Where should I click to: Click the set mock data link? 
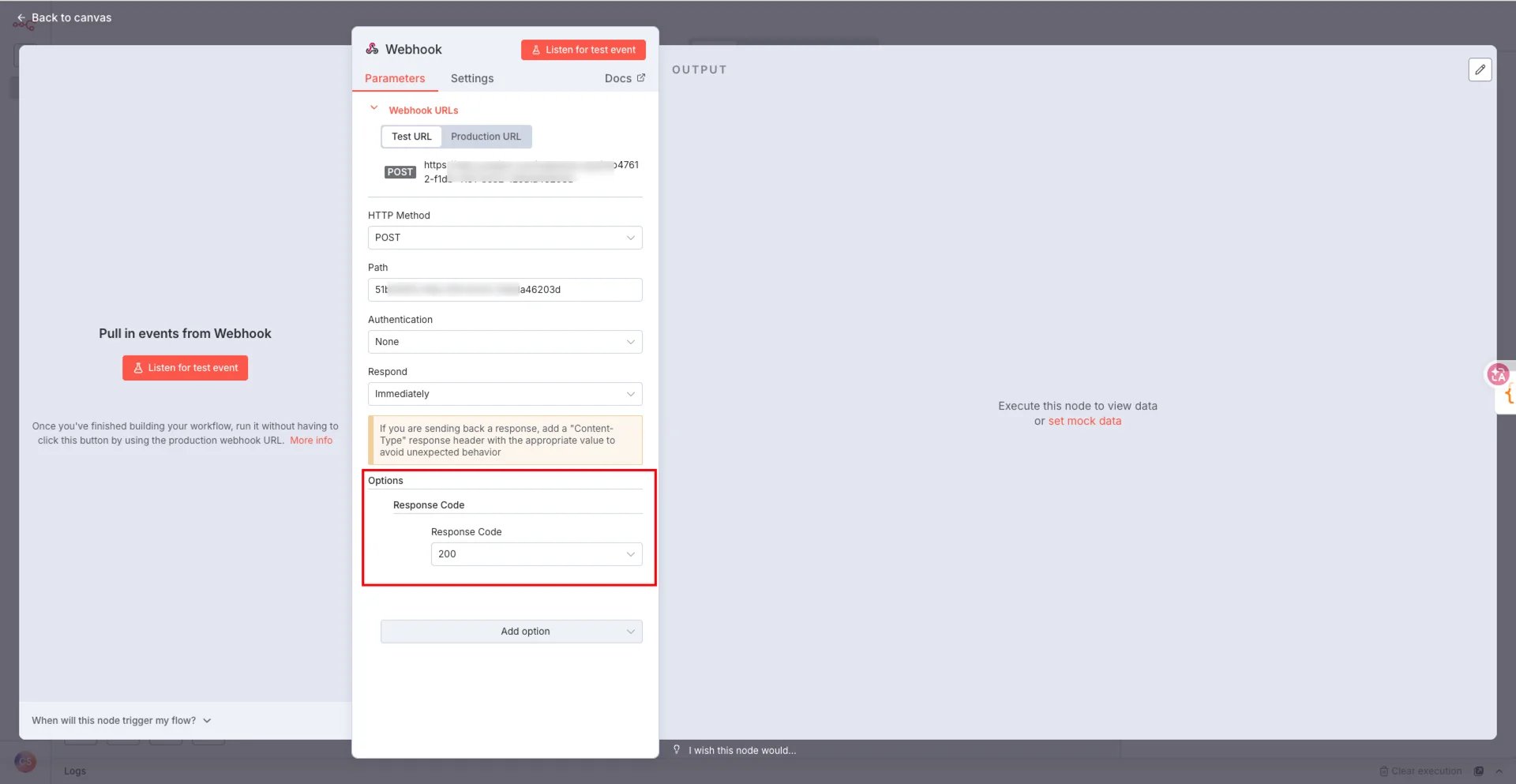[x=1084, y=421]
